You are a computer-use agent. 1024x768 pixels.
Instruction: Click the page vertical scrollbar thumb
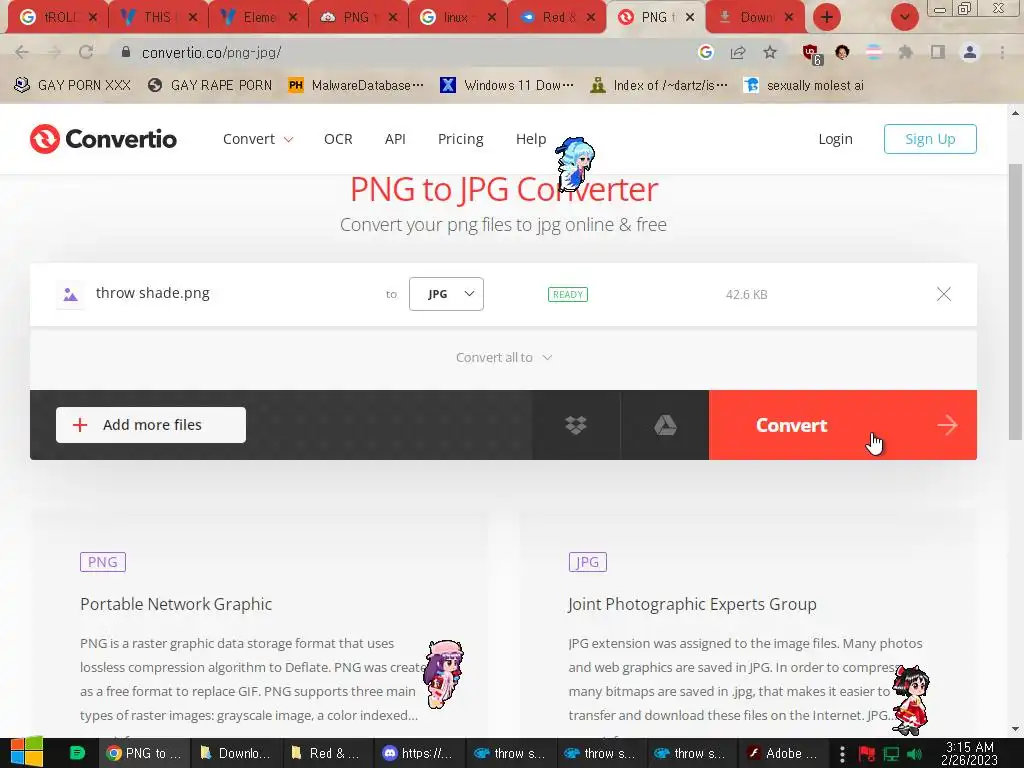pos(1015,302)
